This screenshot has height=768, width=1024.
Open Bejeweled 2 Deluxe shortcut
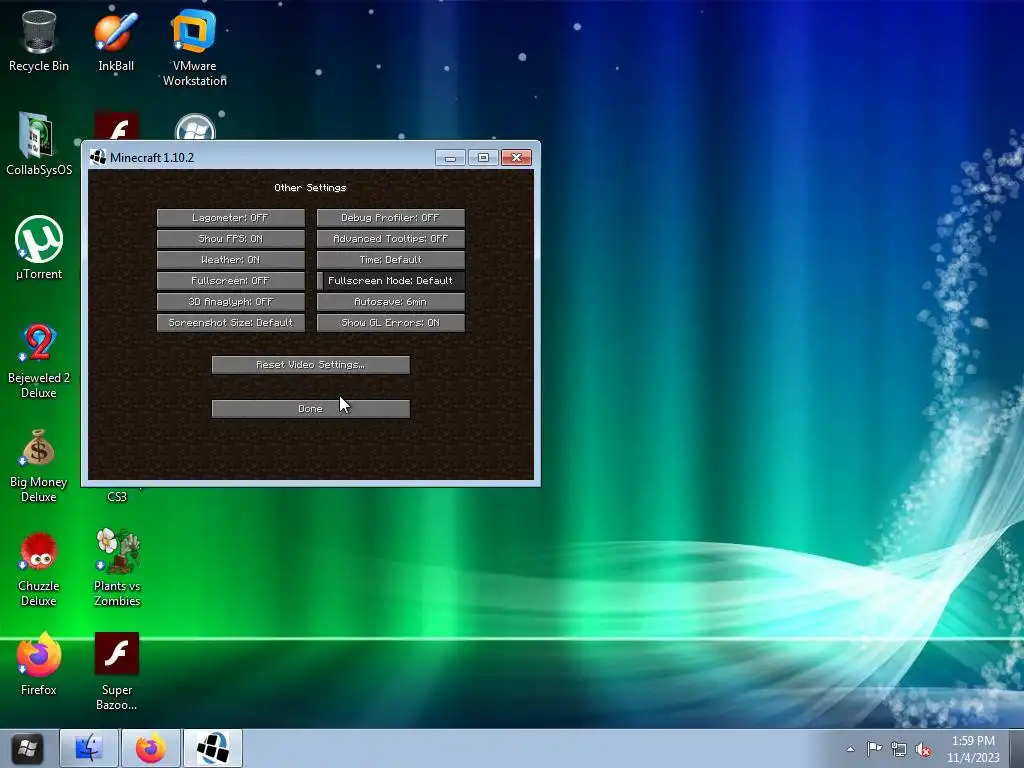(x=39, y=360)
